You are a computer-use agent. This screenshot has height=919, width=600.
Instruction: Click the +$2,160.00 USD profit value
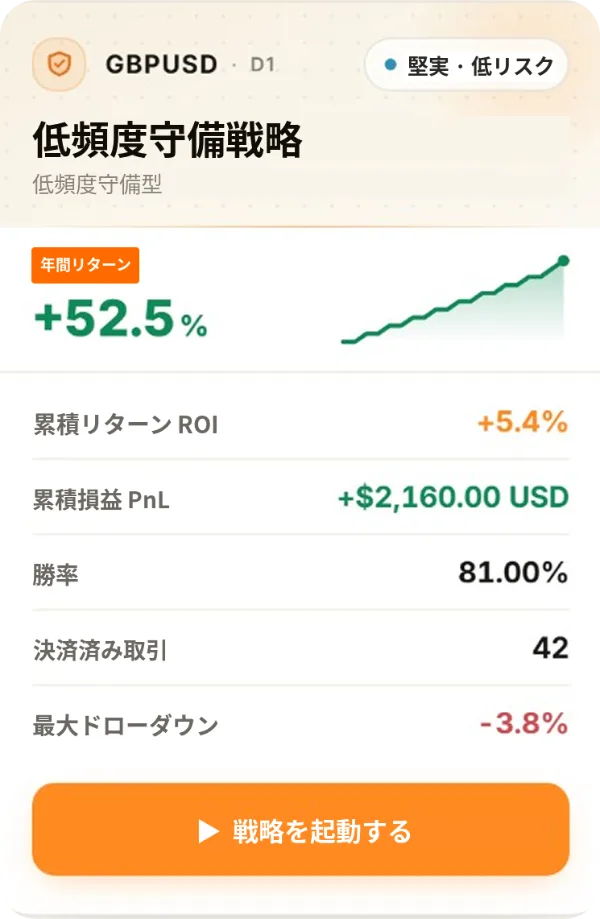454,498
